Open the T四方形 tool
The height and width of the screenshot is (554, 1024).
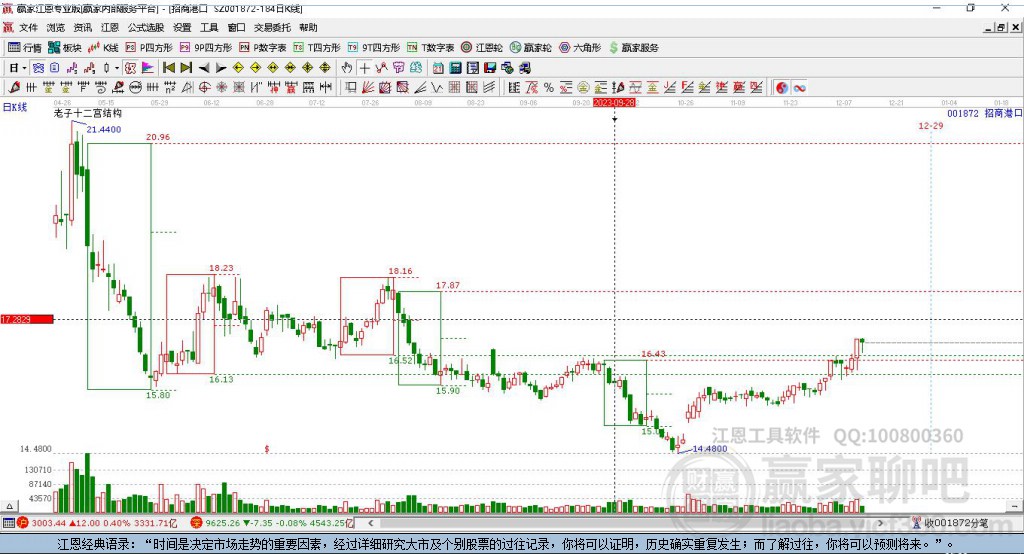click(317, 48)
